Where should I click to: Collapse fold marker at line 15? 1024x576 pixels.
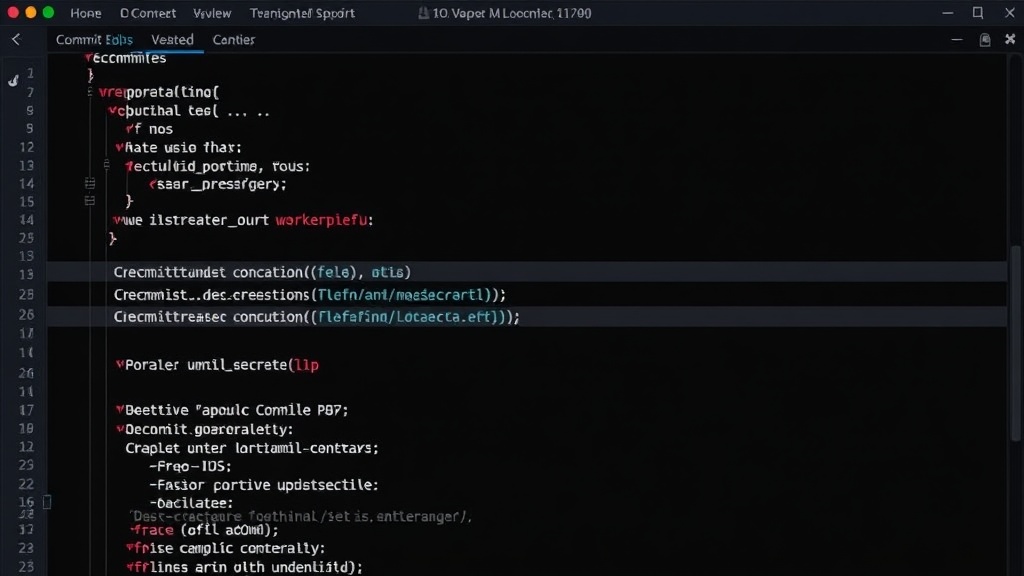[x=90, y=200]
